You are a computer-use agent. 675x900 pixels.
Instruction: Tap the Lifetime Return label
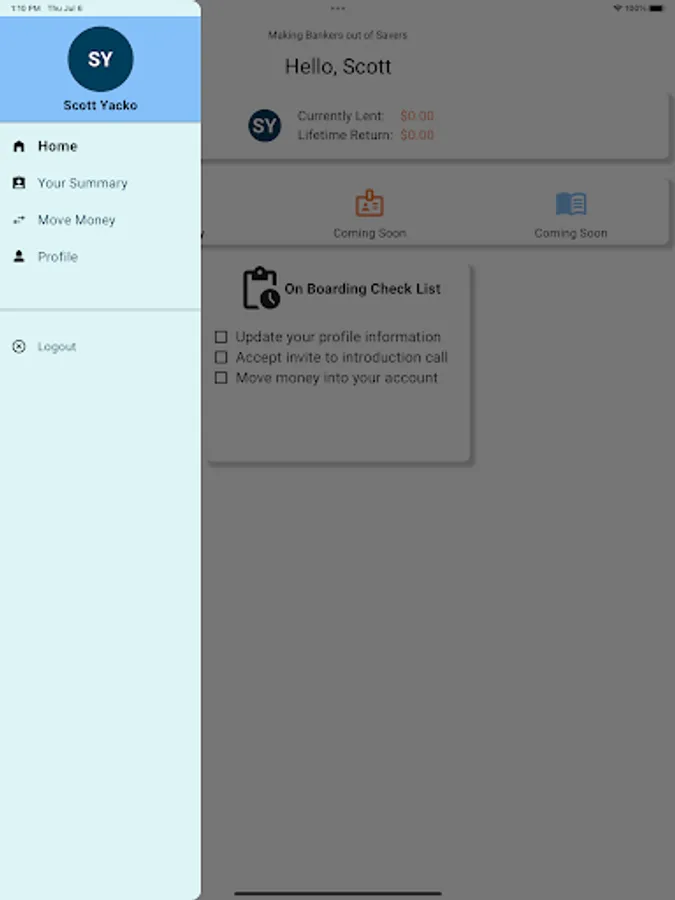coord(345,135)
